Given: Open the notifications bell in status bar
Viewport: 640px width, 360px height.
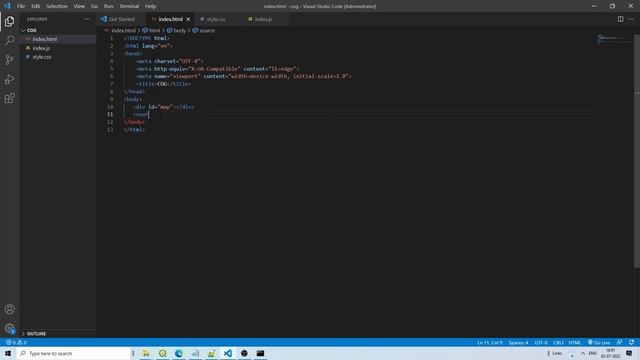Looking at the screenshot, I should point(631,342).
